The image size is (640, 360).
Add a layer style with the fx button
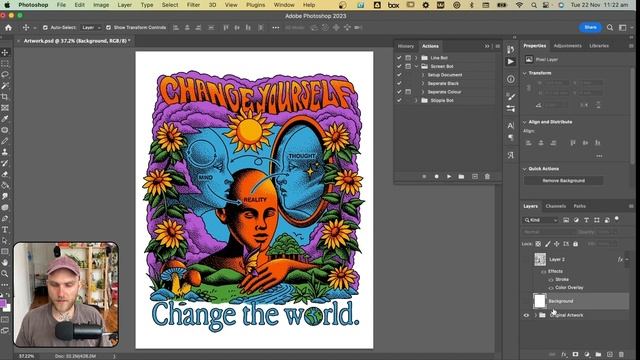(x=564, y=354)
